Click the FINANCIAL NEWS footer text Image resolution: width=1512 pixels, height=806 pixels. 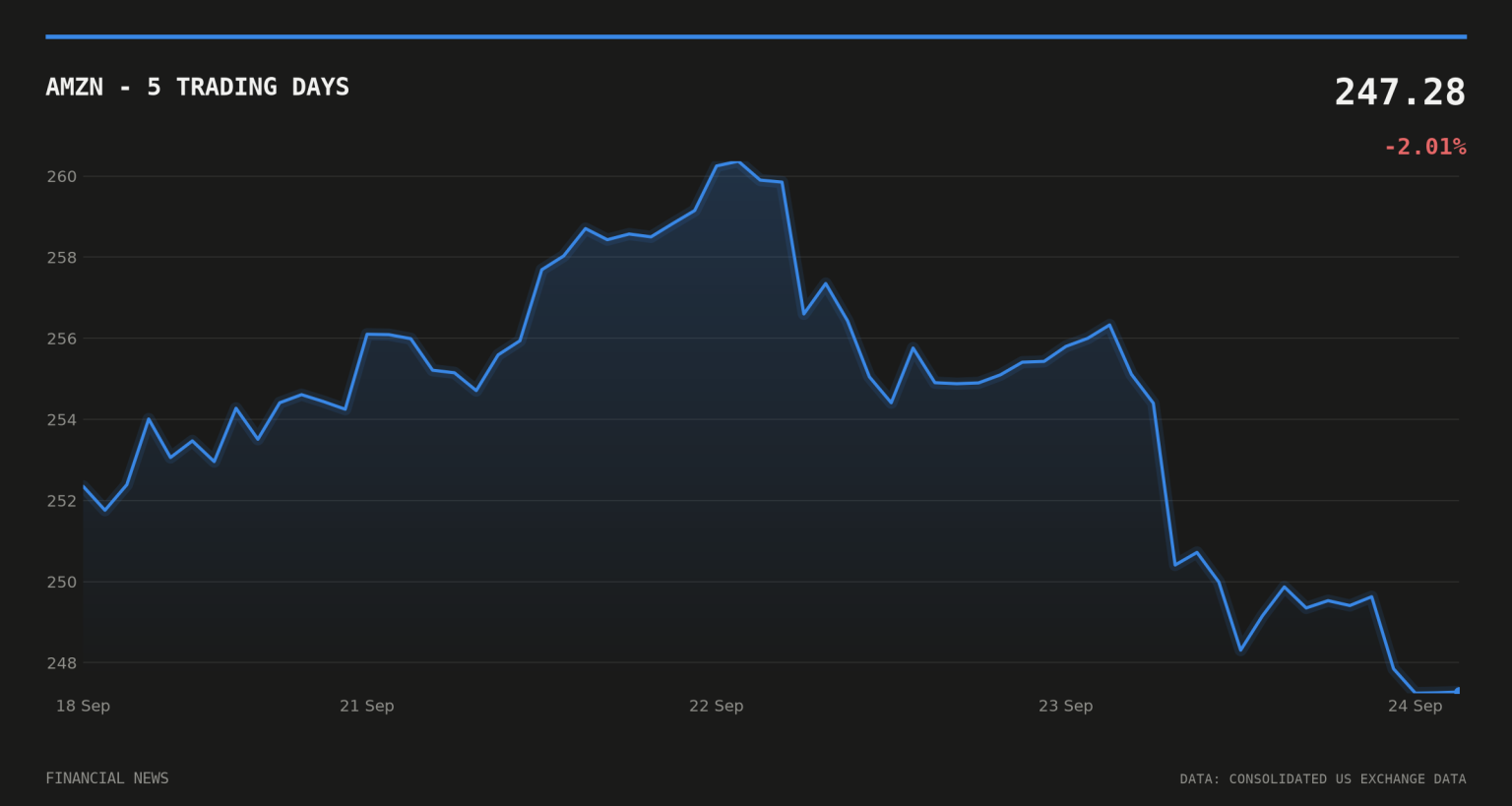[x=107, y=778]
